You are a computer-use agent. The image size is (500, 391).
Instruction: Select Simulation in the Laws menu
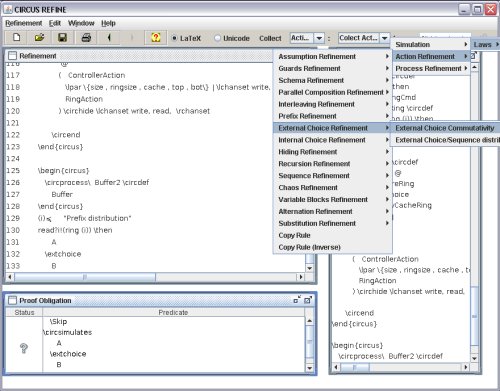[x=431, y=44]
